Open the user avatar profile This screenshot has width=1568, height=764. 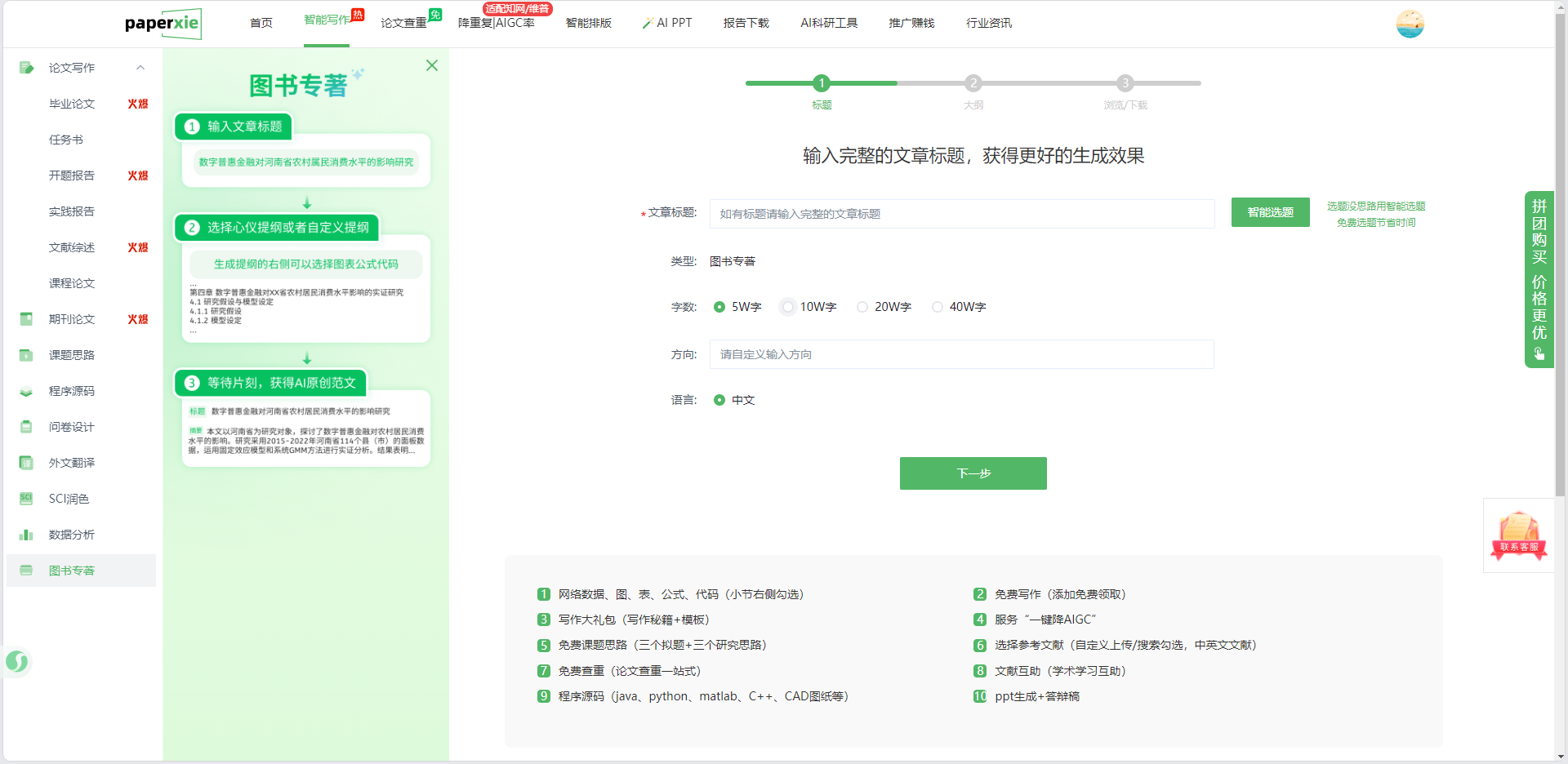coord(1410,24)
